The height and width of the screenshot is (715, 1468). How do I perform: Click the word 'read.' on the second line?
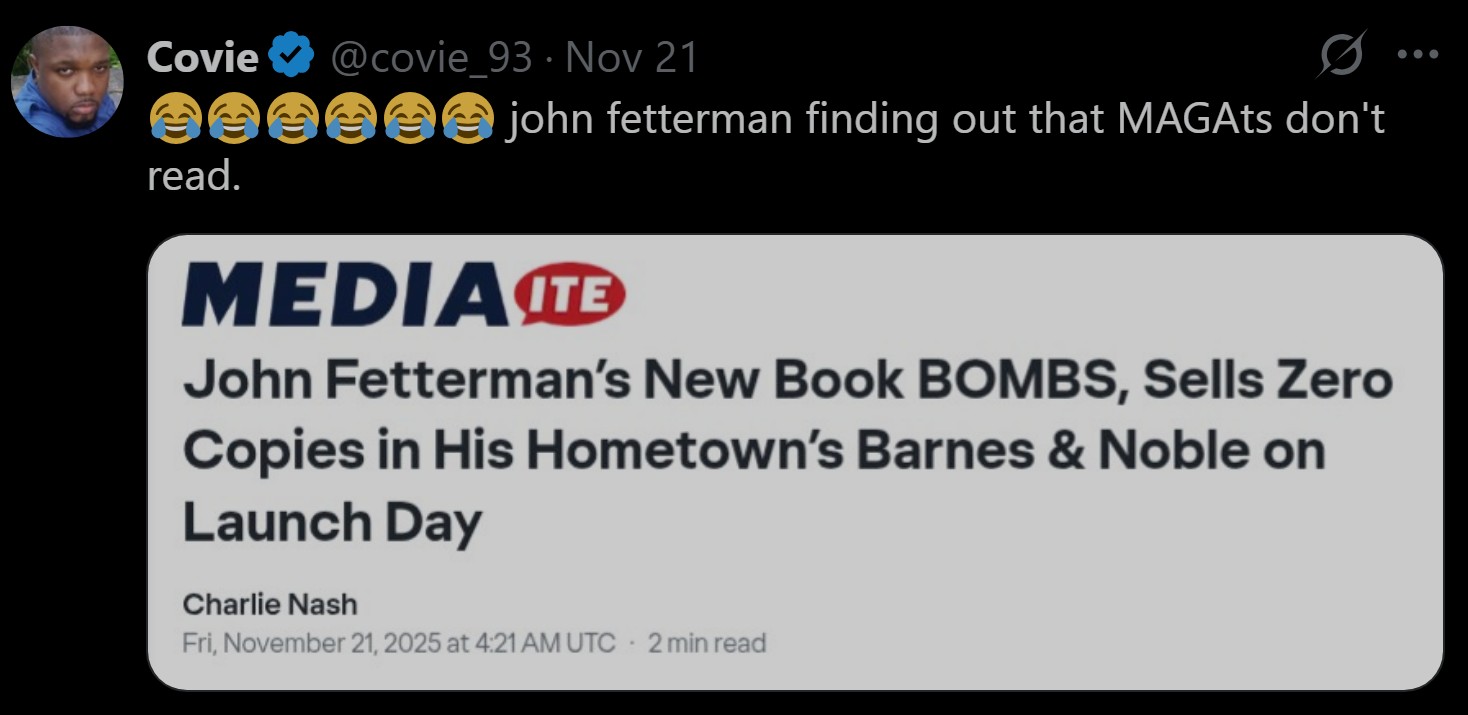point(194,176)
